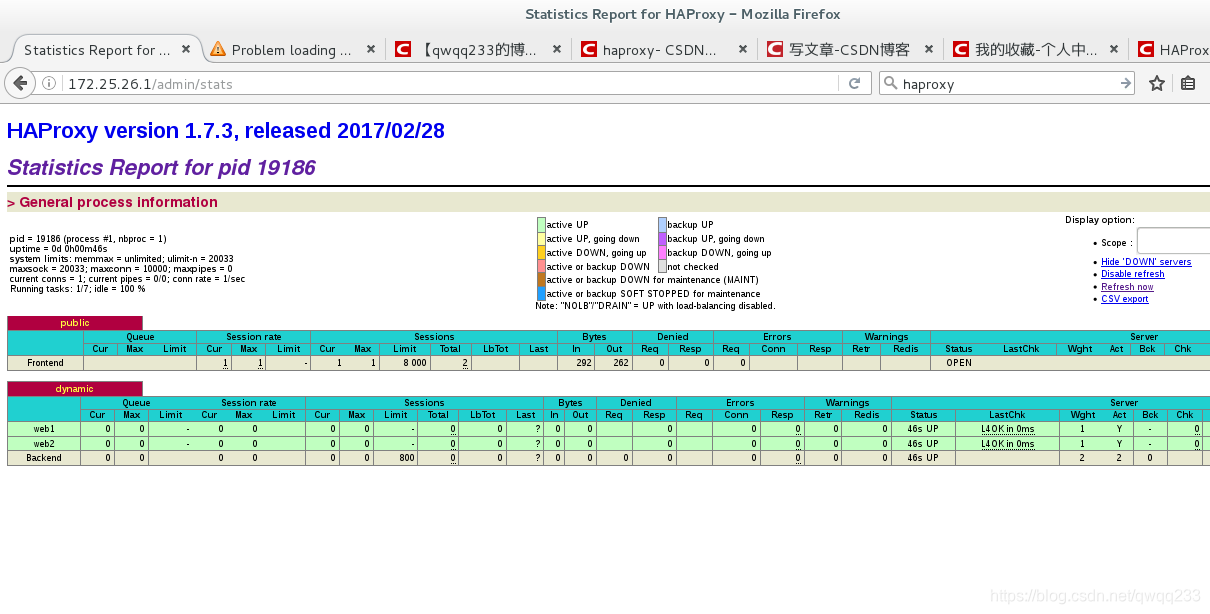This screenshot has width=1210, height=614.
Task: Click the 'not checked' legend color swatch
Action: click(x=662, y=266)
